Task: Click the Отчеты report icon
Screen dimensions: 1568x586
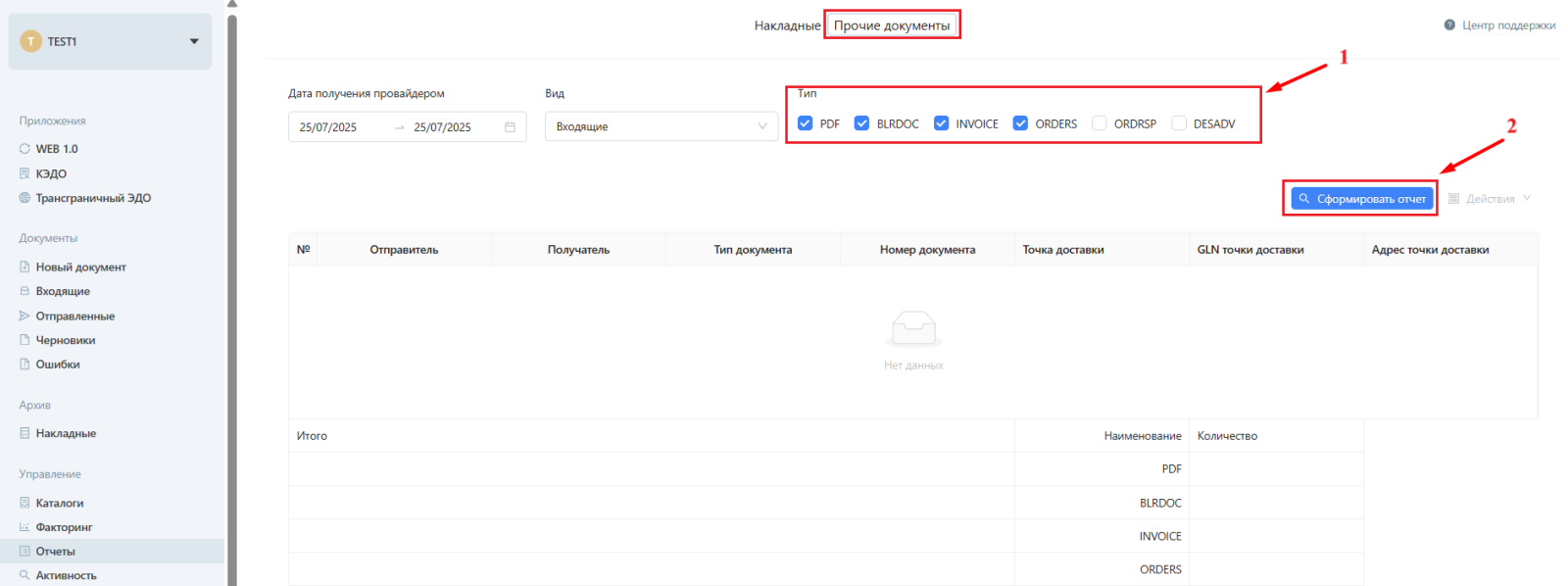Action: pos(24,551)
